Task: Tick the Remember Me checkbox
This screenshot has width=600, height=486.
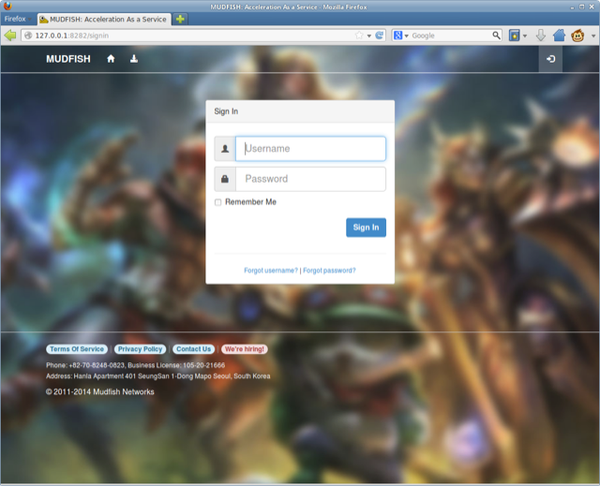Action: click(218, 202)
